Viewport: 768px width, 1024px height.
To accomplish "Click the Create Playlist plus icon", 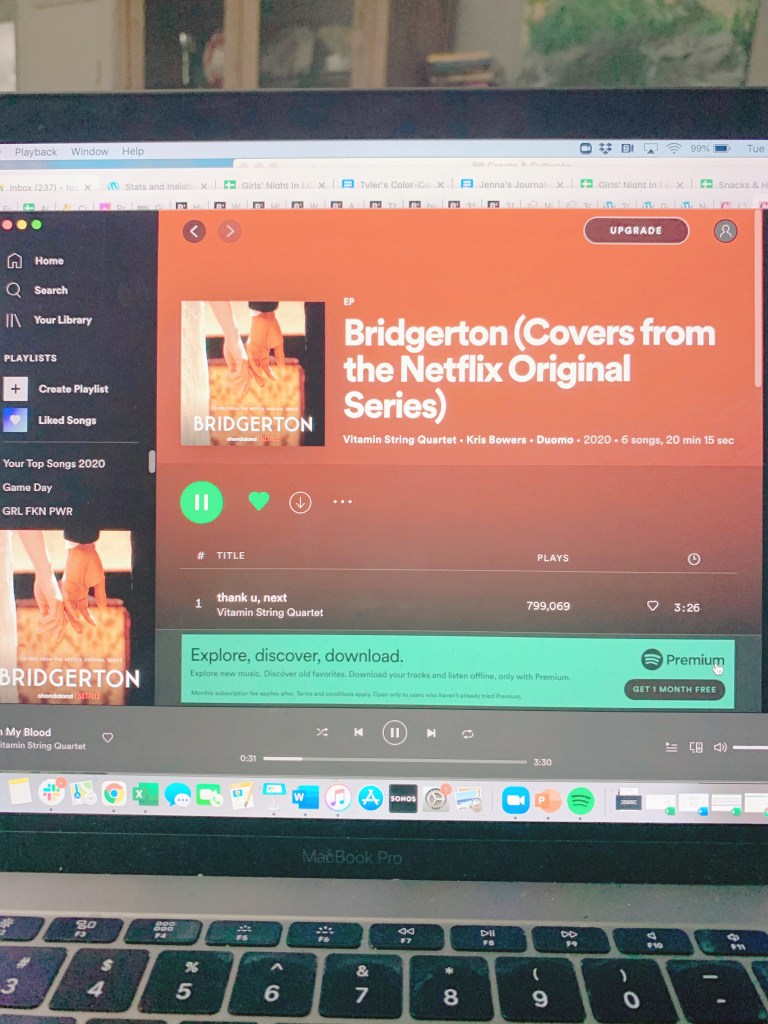I will point(16,389).
